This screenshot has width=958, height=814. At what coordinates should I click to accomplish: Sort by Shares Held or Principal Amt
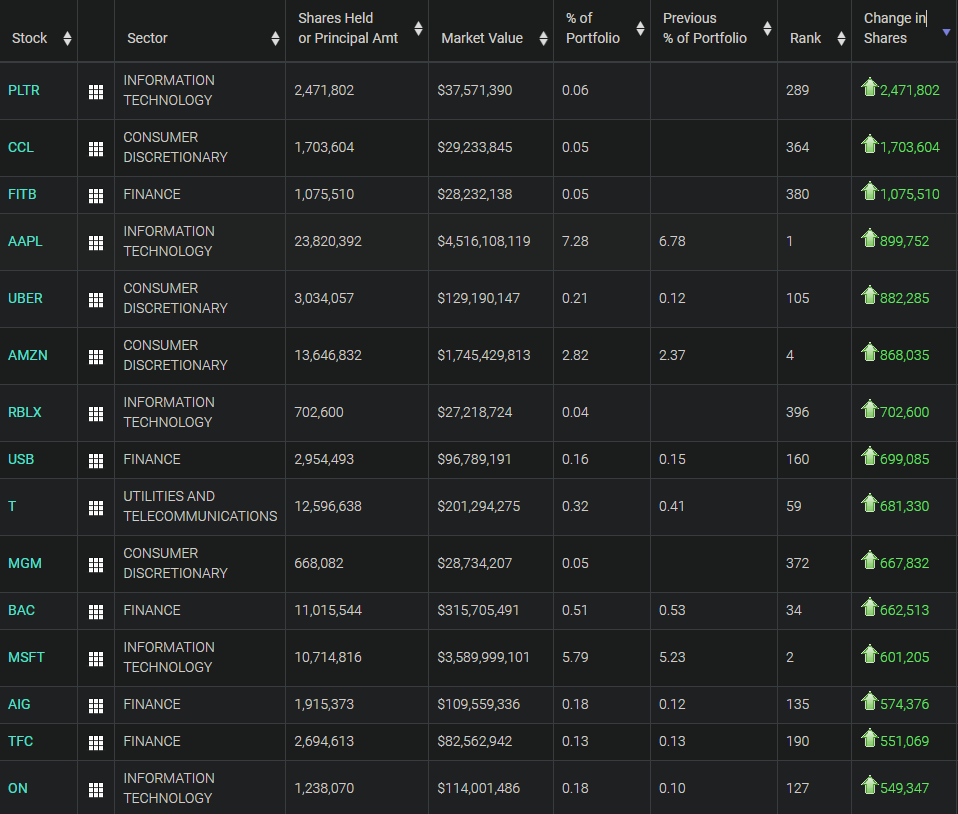pos(418,28)
